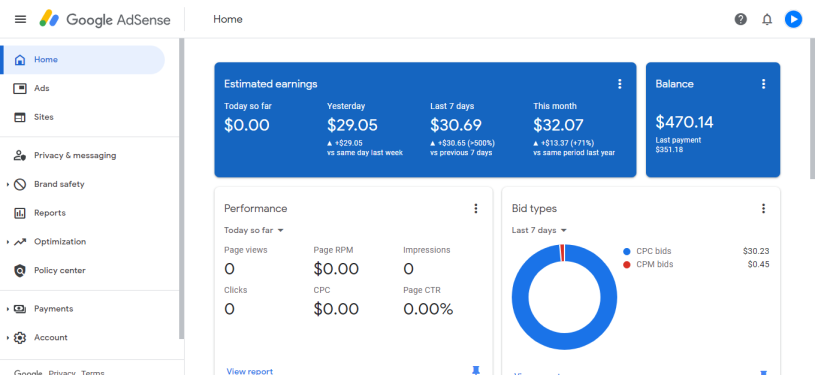
Task: Click the page vertical scrollbar thumb
Action: point(812,108)
